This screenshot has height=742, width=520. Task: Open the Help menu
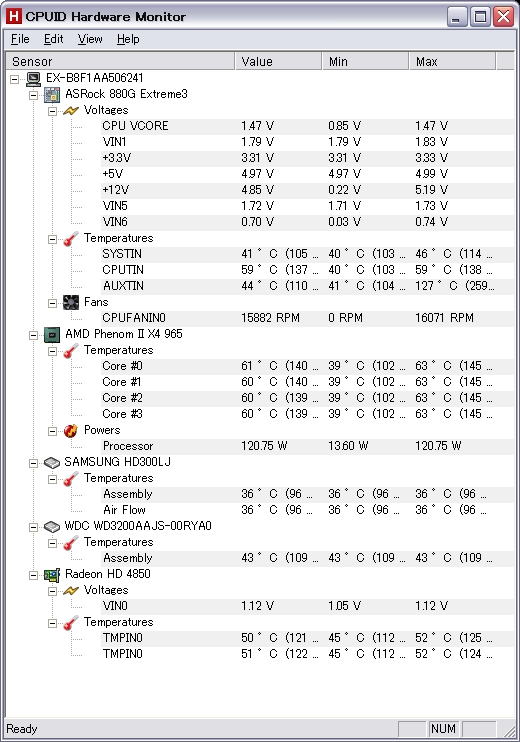coord(128,39)
